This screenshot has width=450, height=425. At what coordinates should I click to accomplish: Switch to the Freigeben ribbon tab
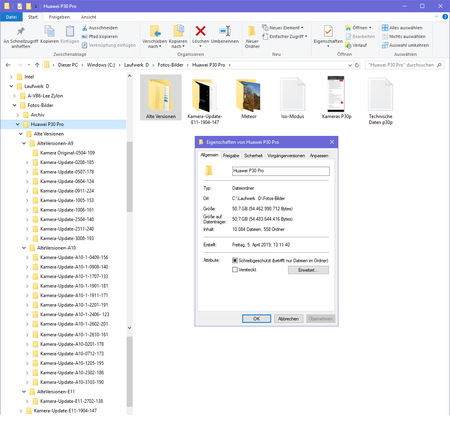coord(59,17)
